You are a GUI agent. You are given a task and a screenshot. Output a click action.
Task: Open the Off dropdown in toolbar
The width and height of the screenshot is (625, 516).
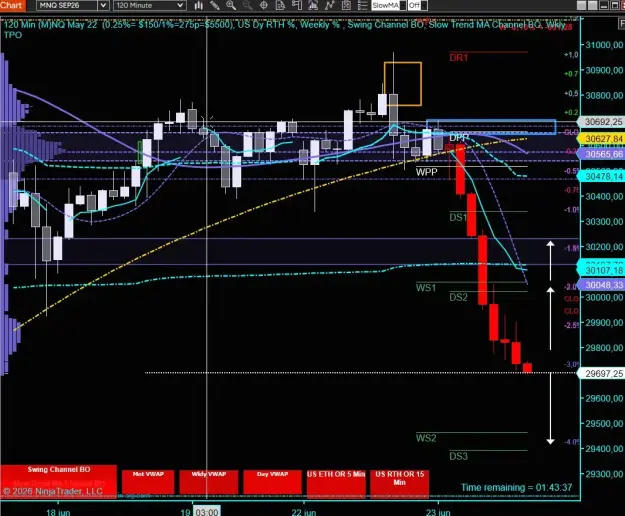[x=417, y=5]
